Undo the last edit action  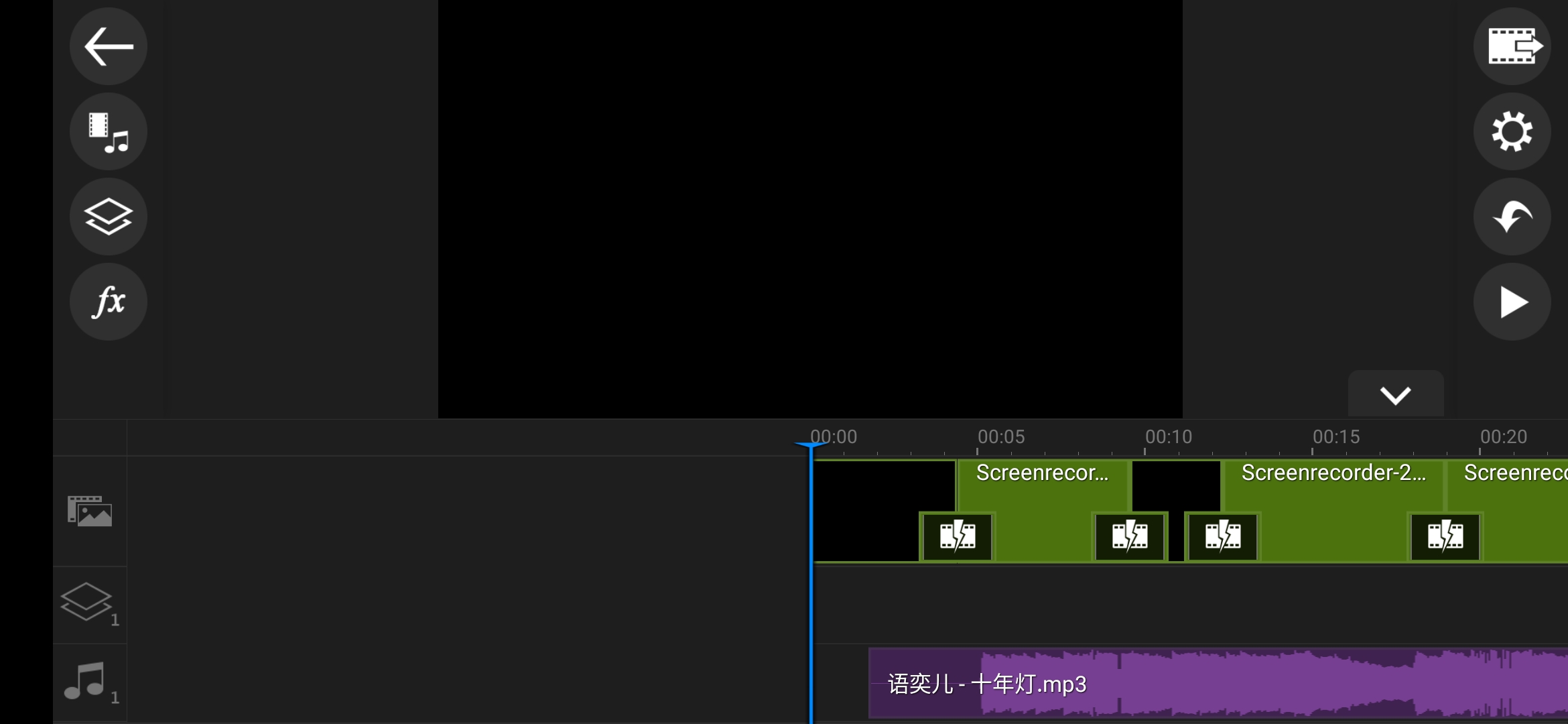[1512, 217]
